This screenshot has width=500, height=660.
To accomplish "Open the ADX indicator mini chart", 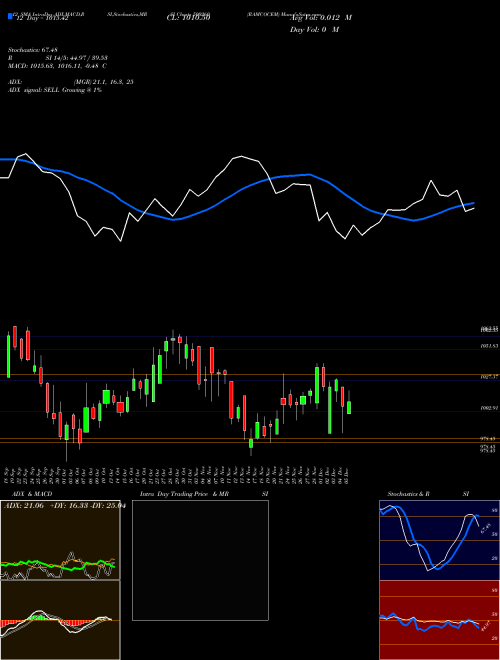I will (60, 540).
